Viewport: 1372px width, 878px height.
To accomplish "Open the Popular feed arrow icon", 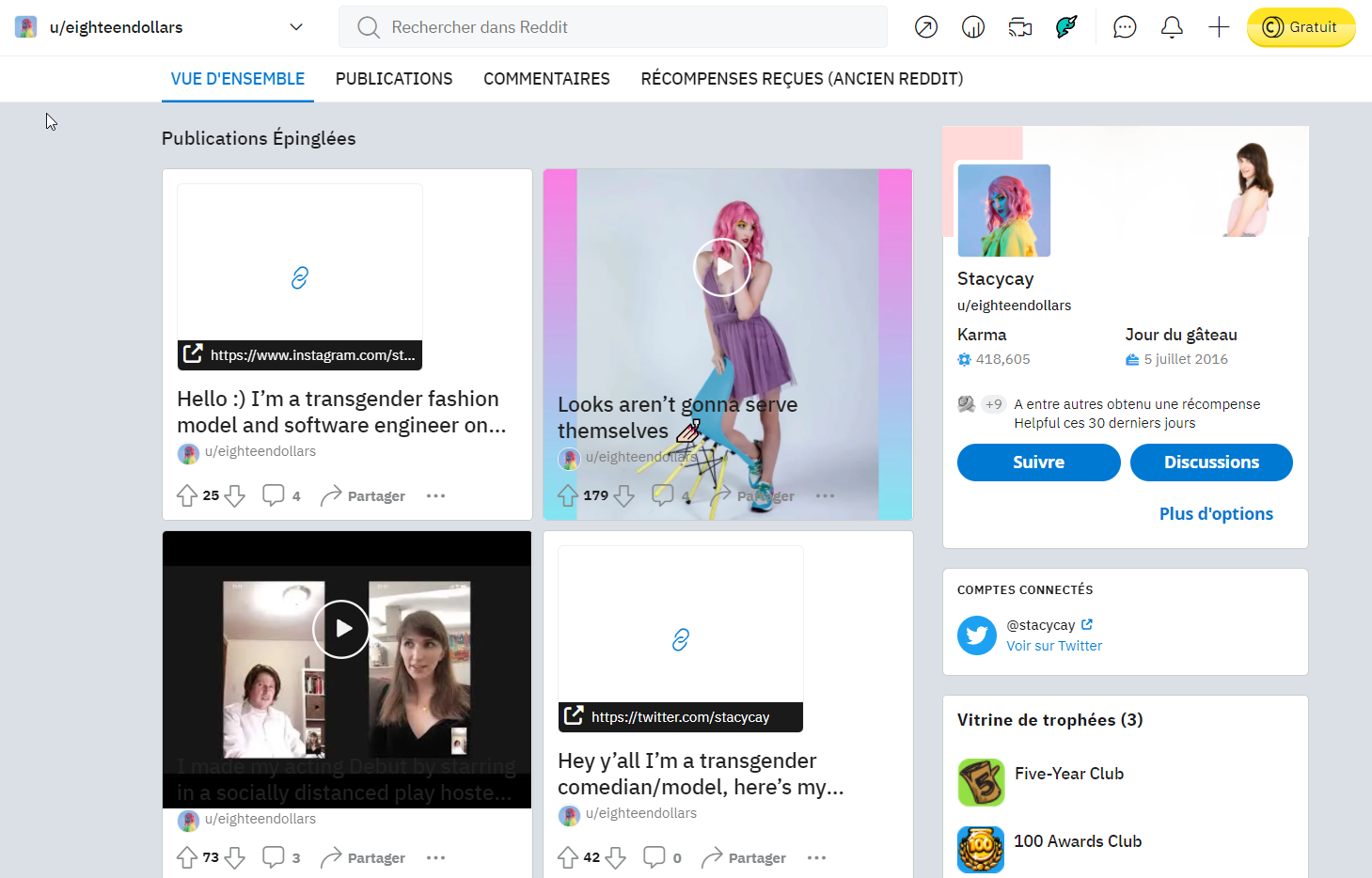I will click(x=926, y=27).
